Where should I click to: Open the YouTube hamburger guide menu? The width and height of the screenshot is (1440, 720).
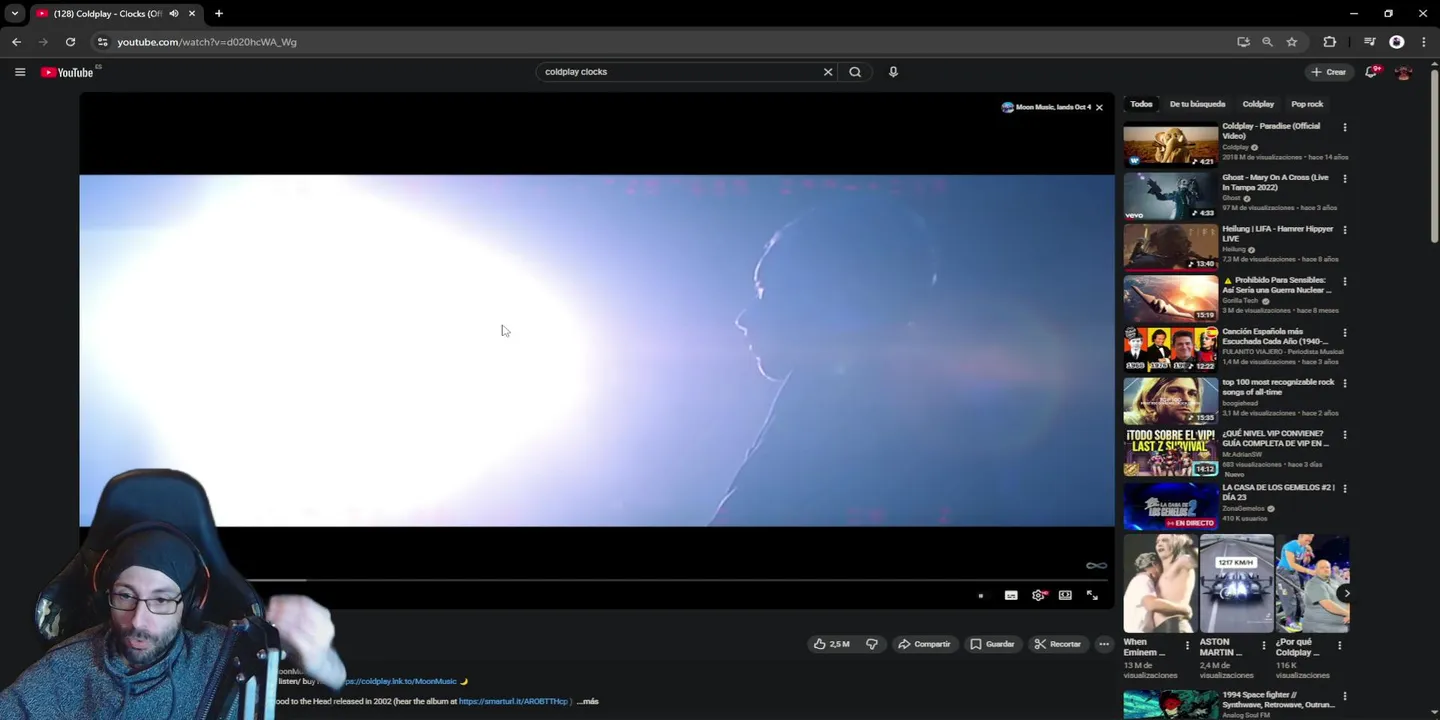click(x=20, y=72)
